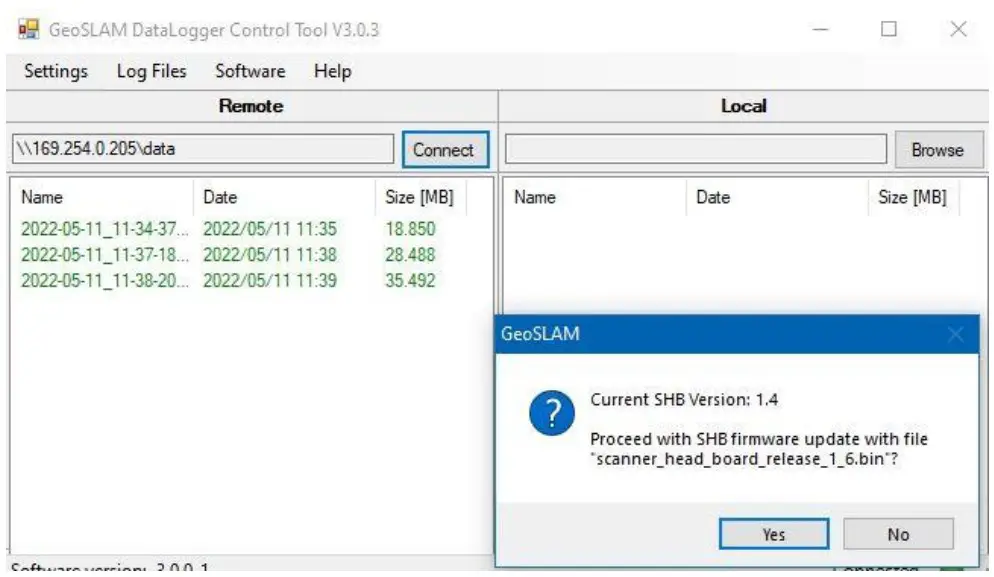
Task: Click the remote path input field
Action: coord(203,149)
